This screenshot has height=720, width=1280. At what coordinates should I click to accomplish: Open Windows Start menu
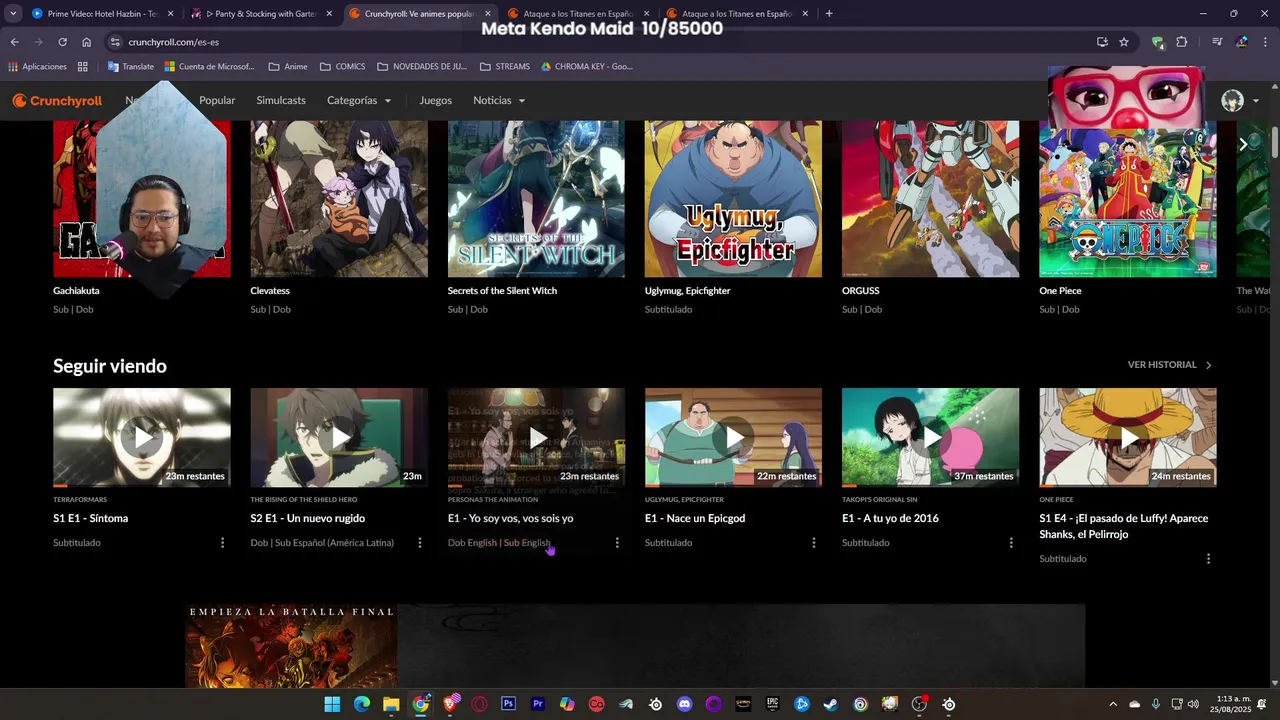pos(332,704)
